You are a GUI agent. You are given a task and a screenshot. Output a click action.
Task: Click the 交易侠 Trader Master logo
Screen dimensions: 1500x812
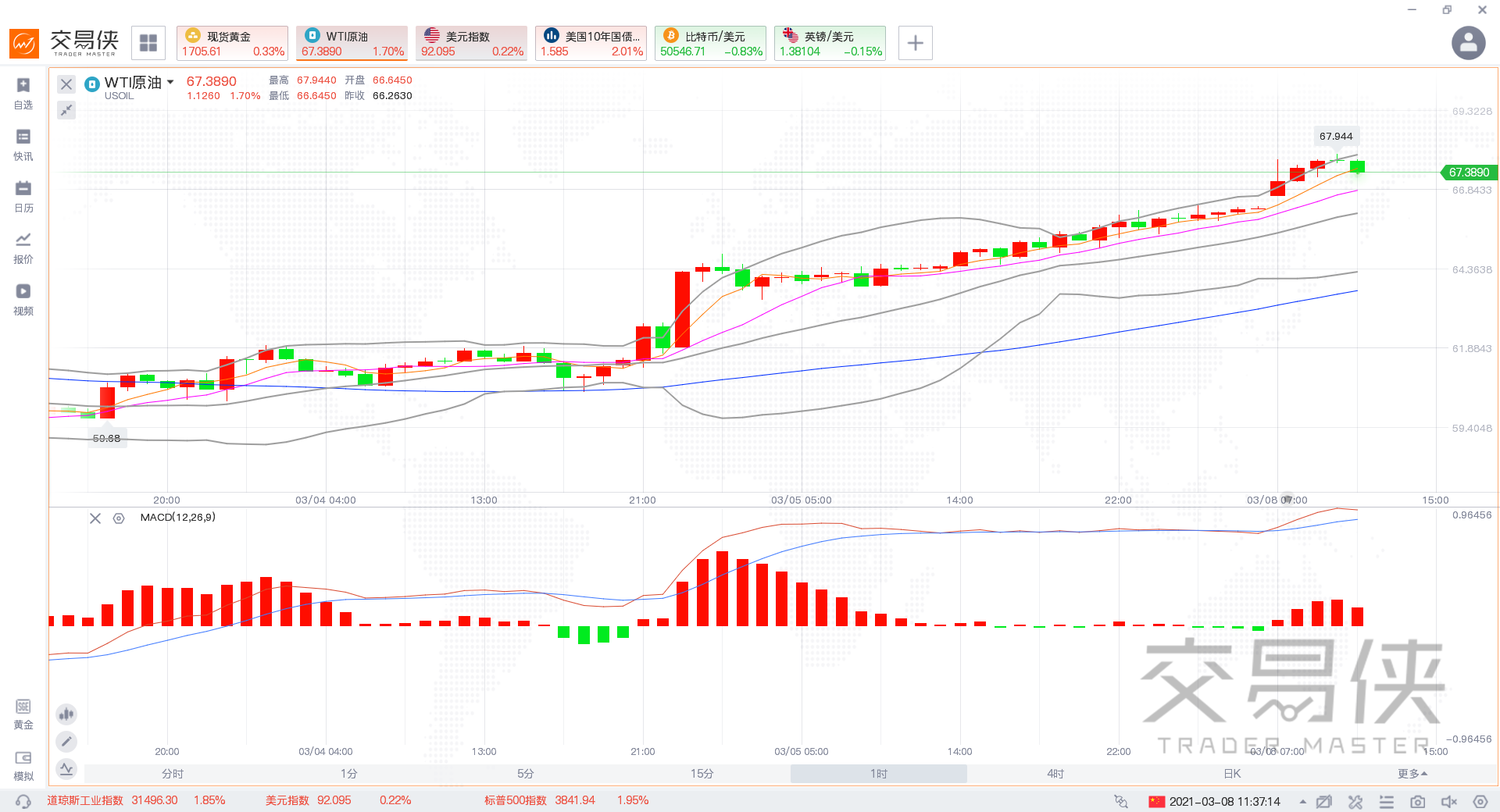click(x=64, y=43)
